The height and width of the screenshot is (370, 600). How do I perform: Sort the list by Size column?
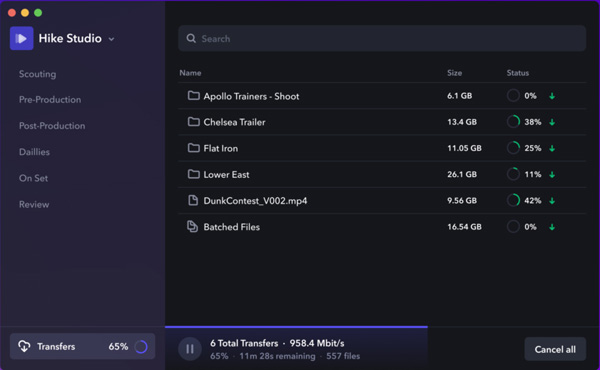coord(454,73)
